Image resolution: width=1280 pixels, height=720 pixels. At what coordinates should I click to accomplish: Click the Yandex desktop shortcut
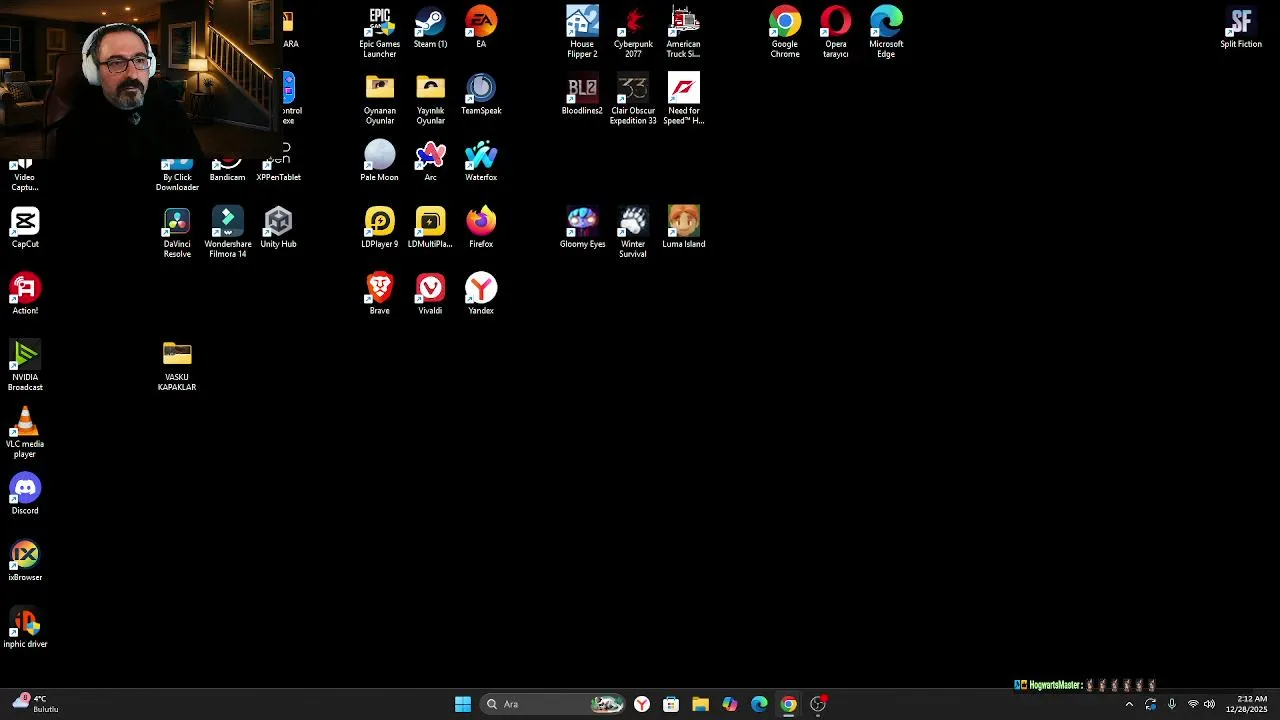481,294
